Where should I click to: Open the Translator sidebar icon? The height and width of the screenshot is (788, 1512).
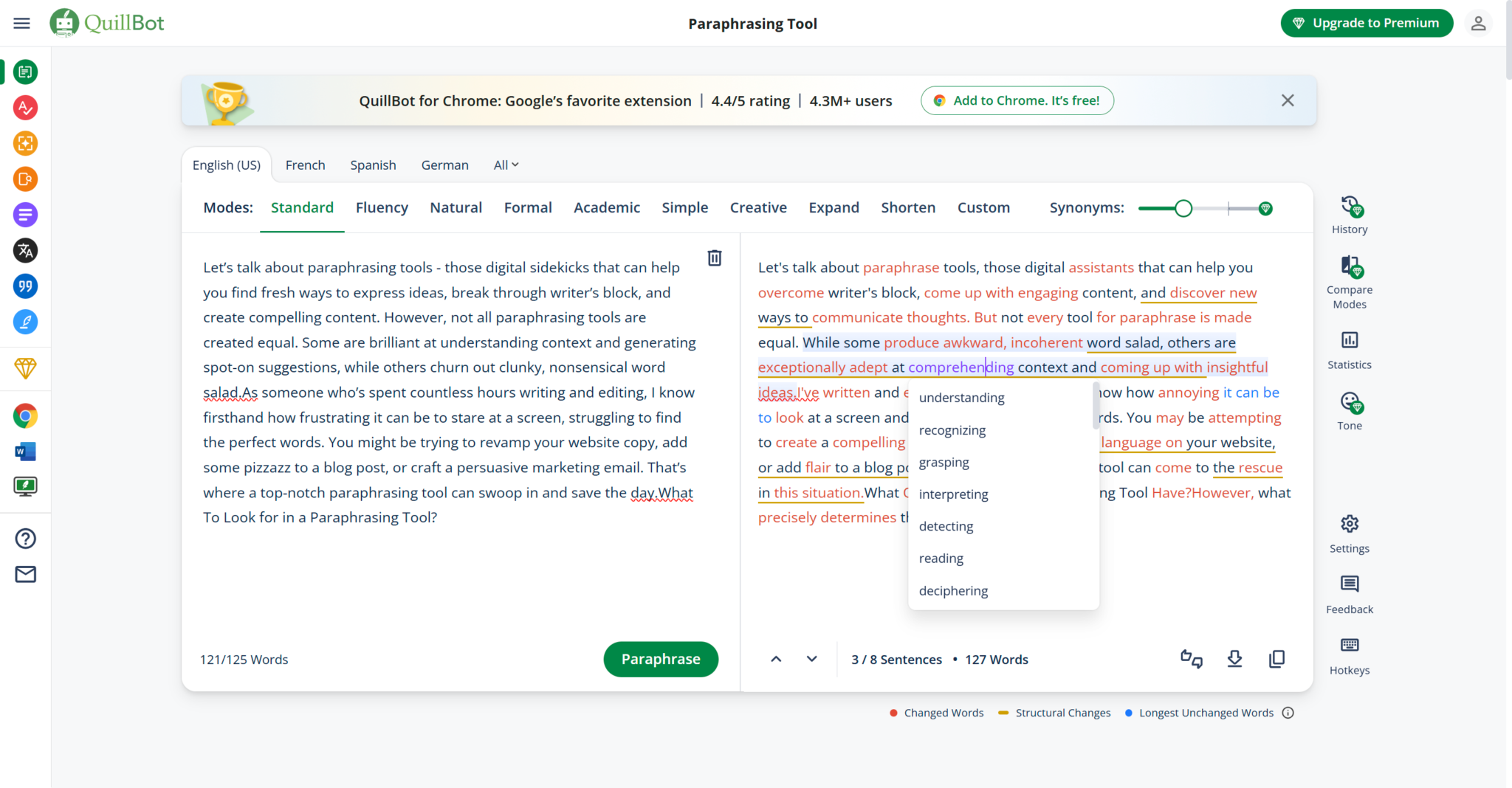pyautogui.click(x=26, y=251)
